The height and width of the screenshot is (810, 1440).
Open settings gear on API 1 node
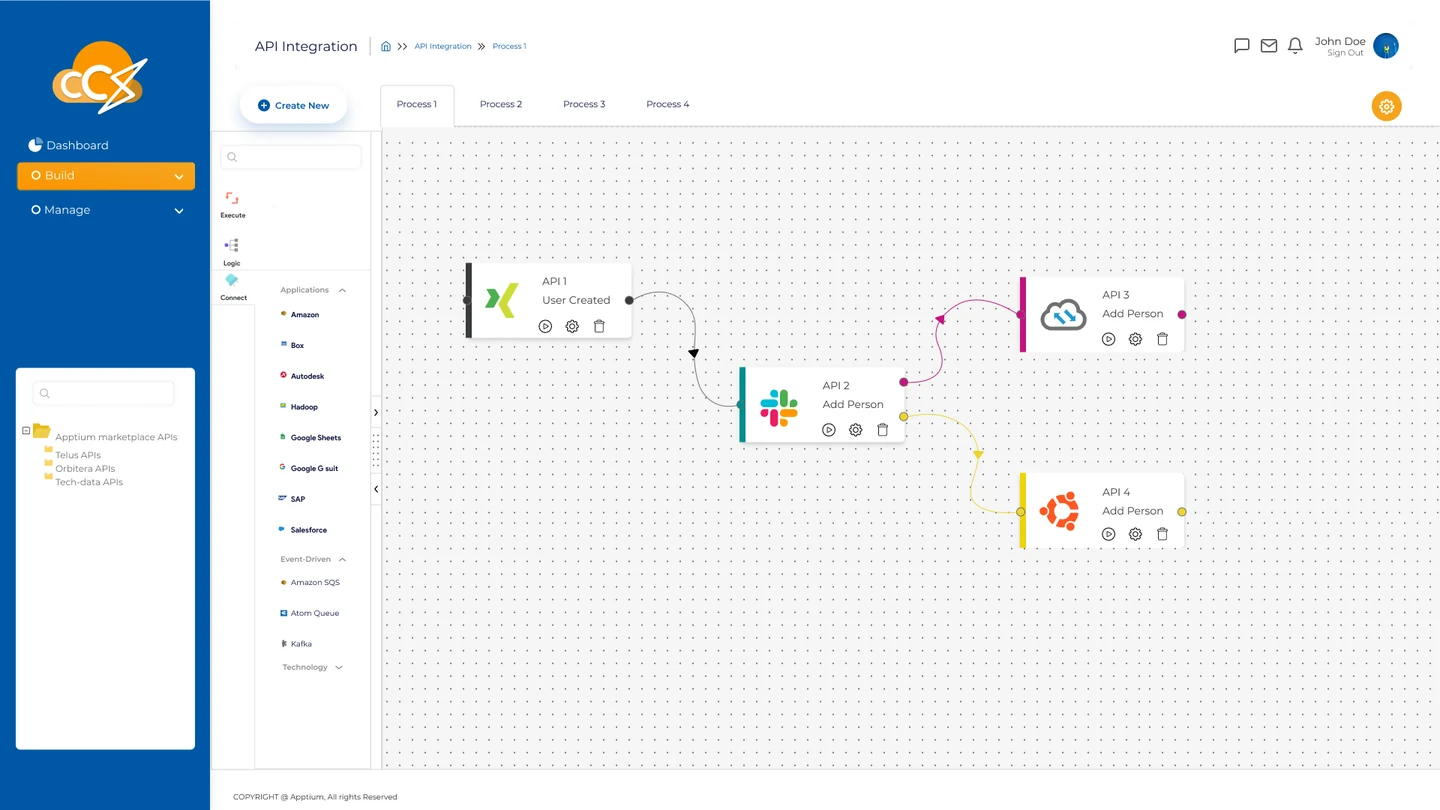(572, 326)
